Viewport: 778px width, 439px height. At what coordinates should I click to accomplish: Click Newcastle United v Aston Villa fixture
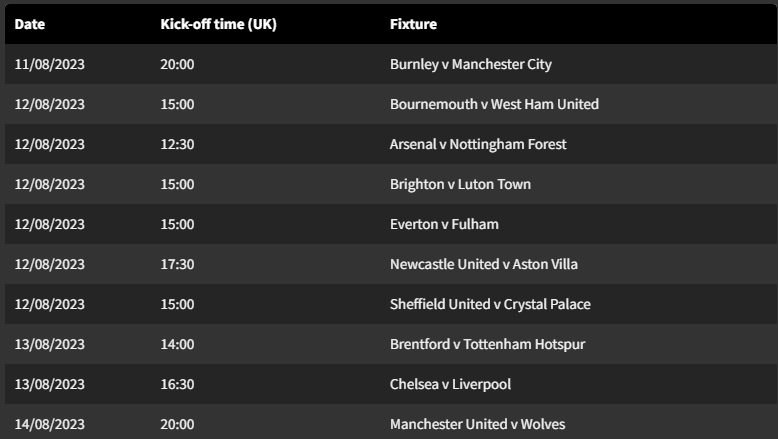click(483, 265)
